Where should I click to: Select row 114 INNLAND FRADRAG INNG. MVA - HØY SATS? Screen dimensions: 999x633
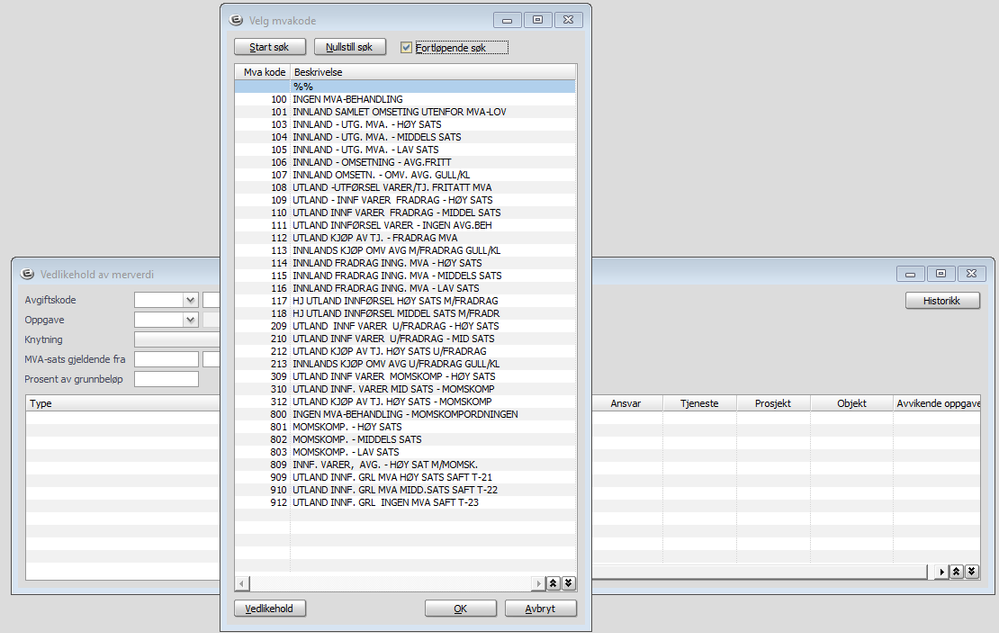click(405, 263)
